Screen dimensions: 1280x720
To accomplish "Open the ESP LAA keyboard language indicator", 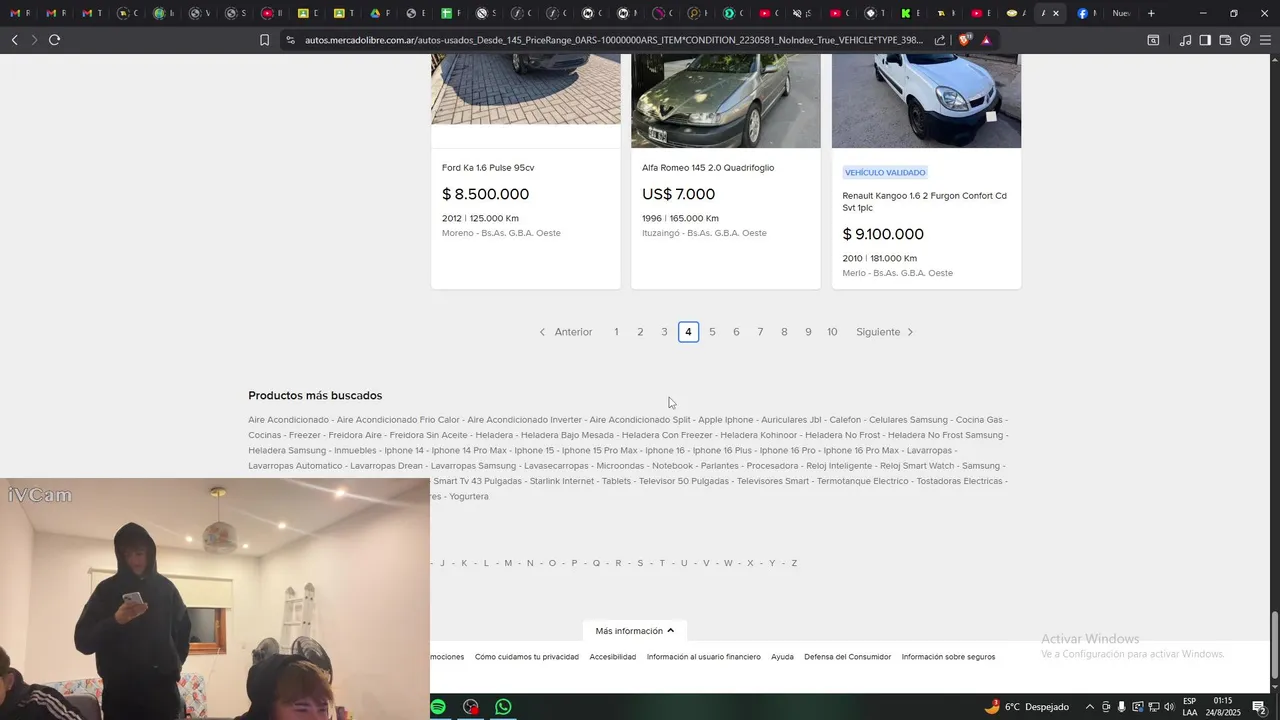I will click(1190, 707).
